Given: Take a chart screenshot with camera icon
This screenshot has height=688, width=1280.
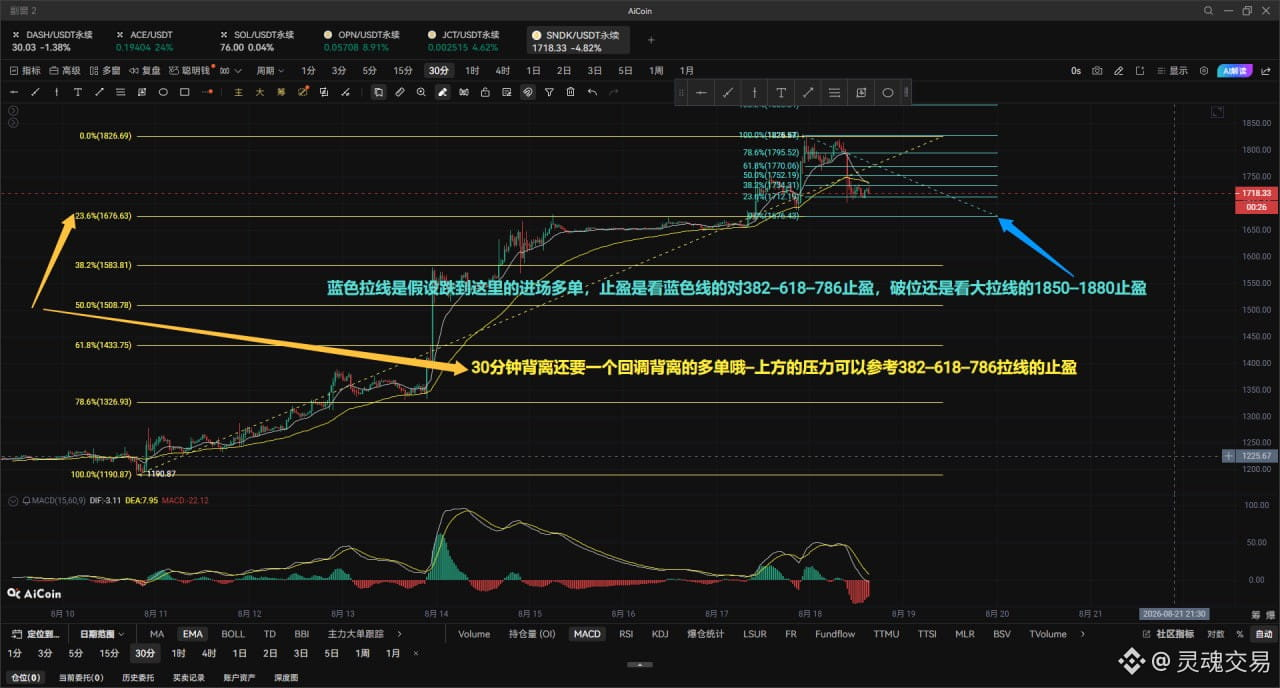Looking at the screenshot, I should coord(1097,71).
